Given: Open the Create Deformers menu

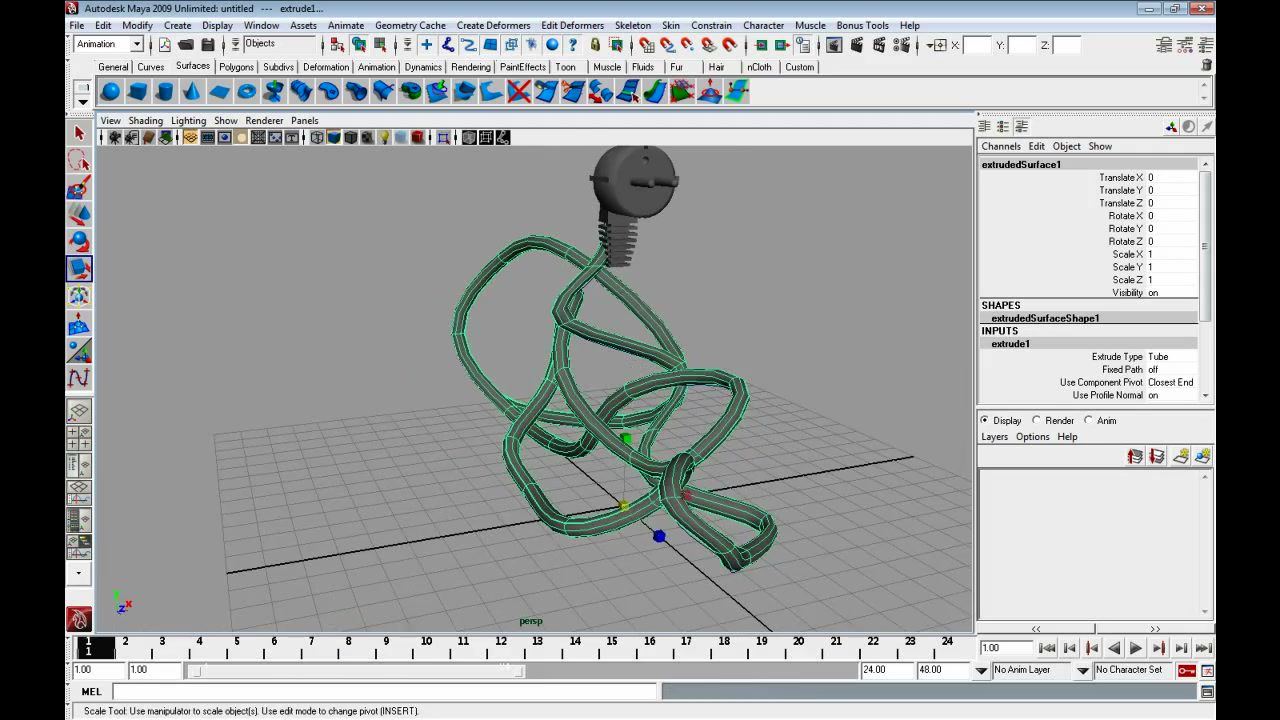Looking at the screenshot, I should tap(493, 25).
